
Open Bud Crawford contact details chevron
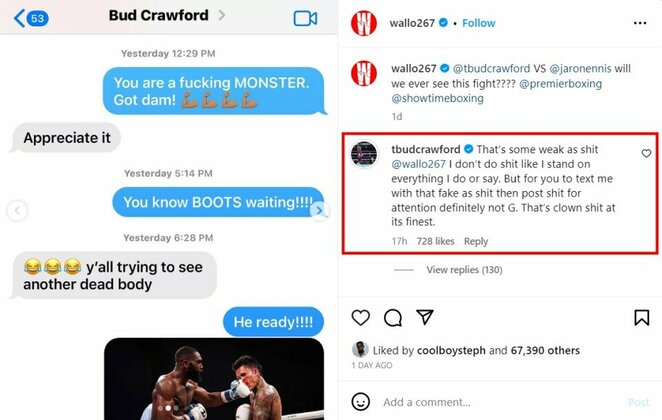point(222,16)
